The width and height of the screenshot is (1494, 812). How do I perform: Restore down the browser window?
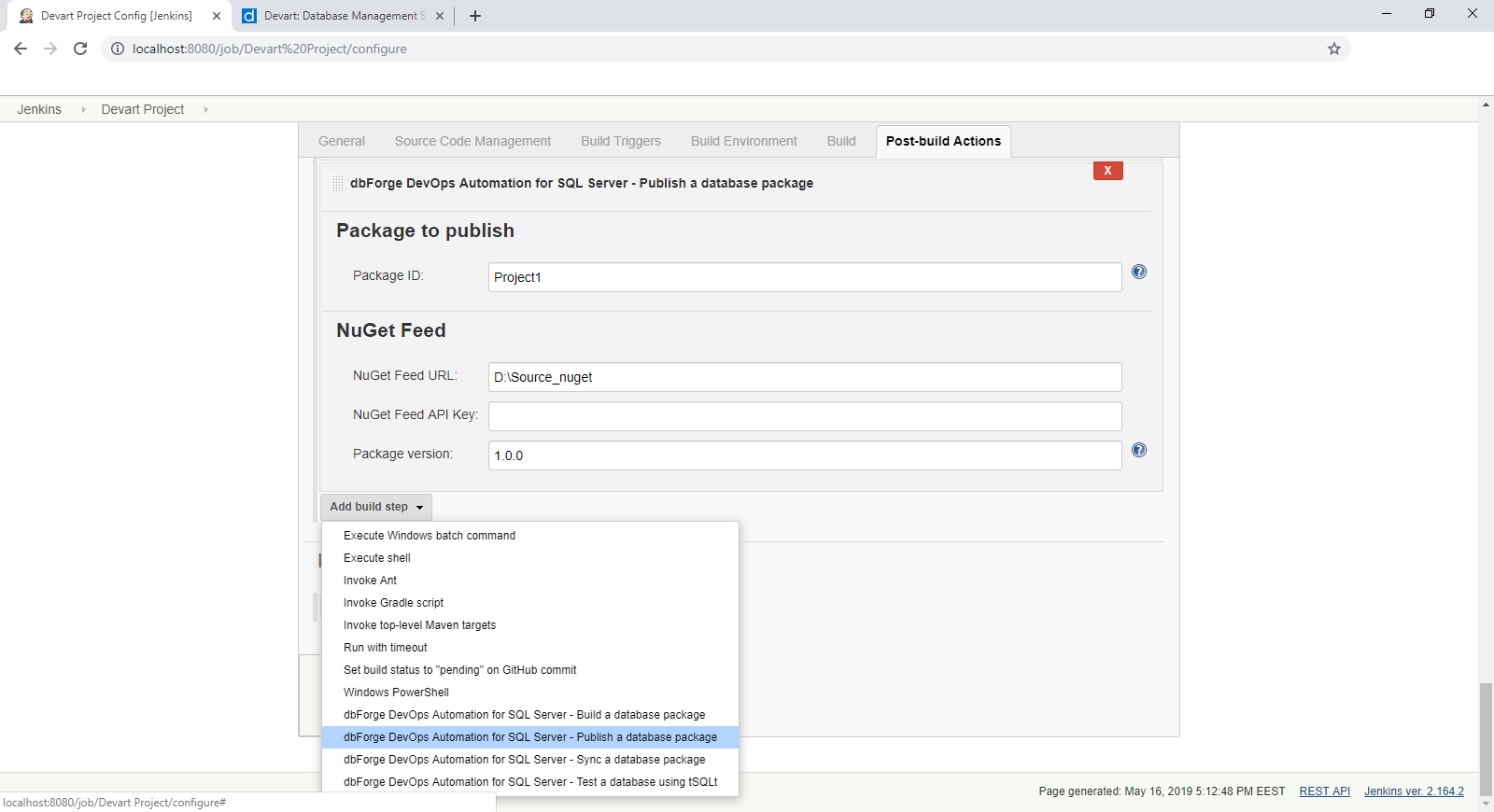[x=1430, y=13]
